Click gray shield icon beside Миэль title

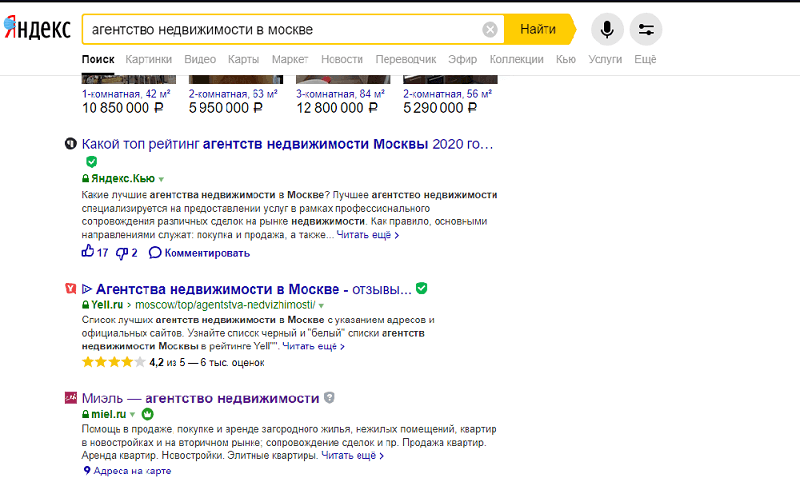coord(330,397)
